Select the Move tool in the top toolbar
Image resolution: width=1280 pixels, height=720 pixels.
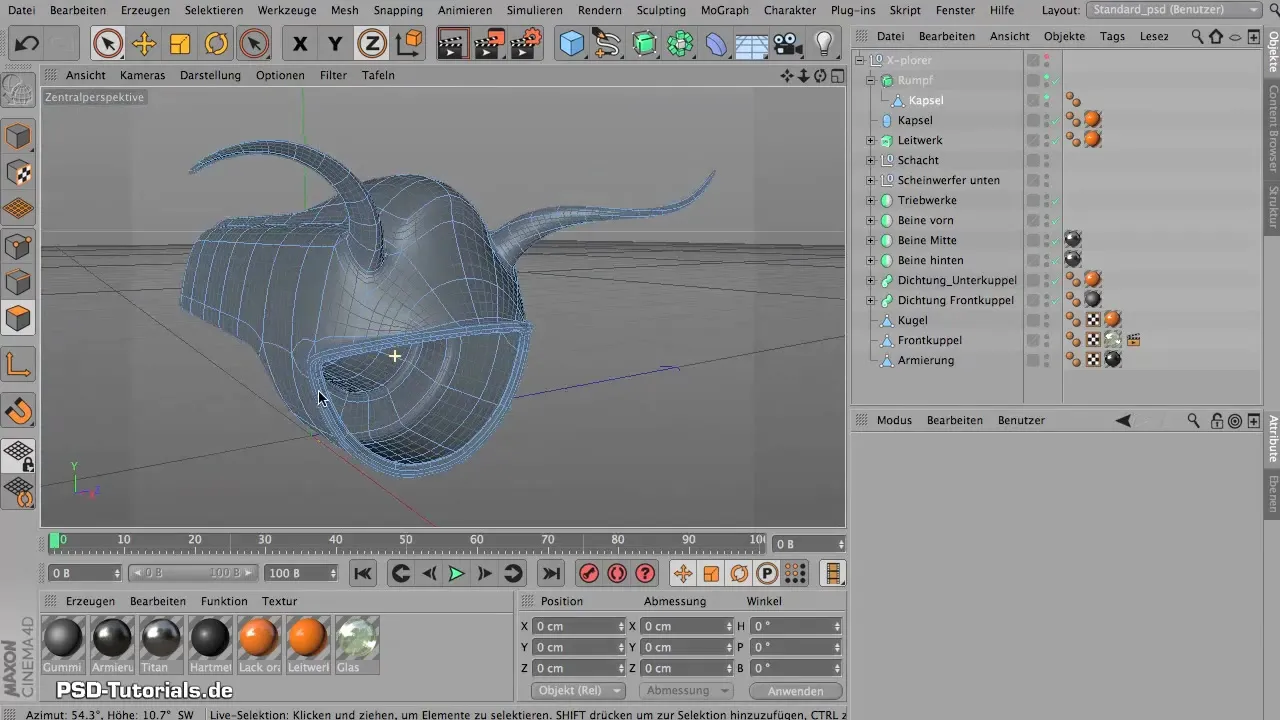144,44
